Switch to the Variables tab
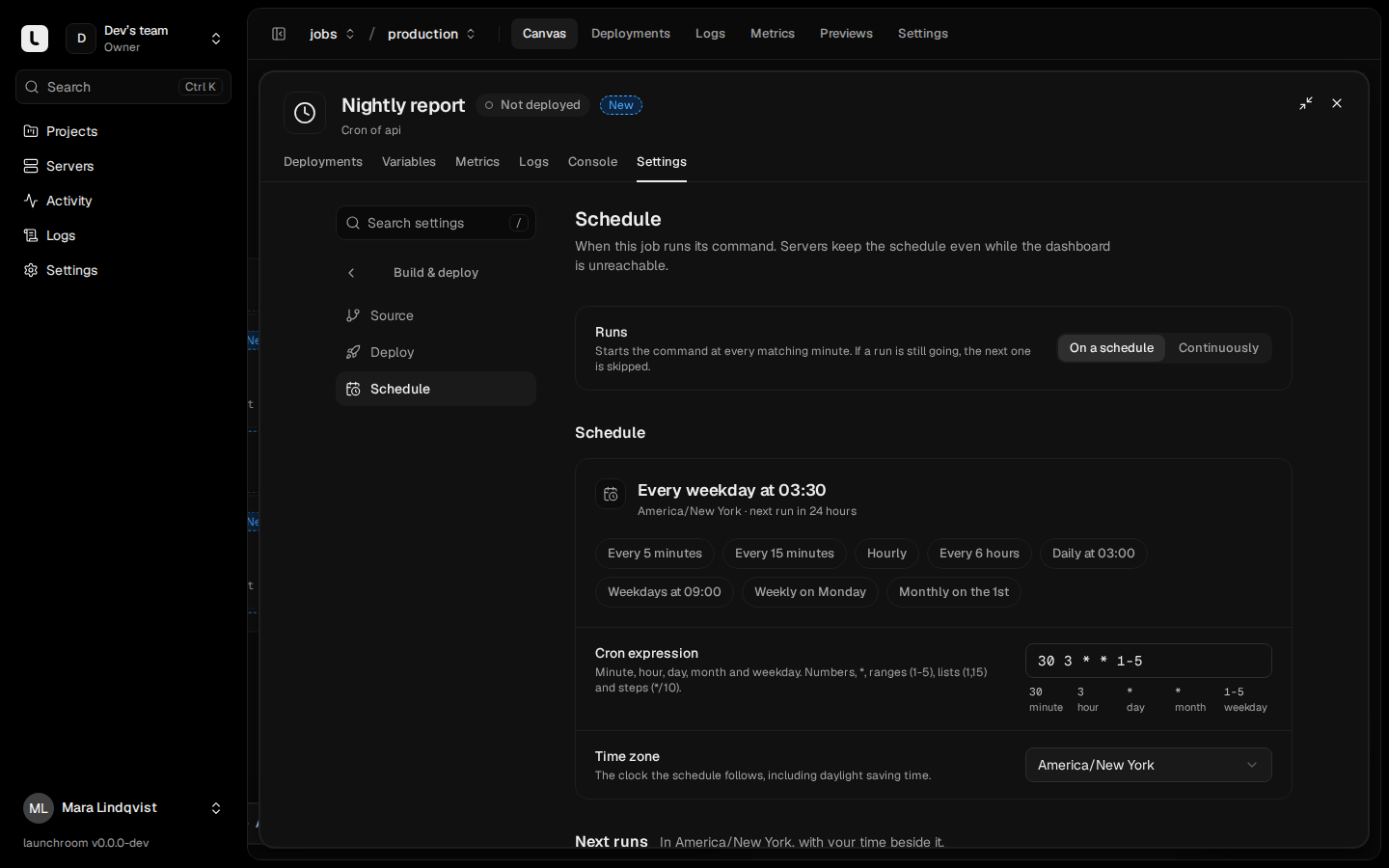The height and width of the screenshot is (868, 1389). pos(409,162)
